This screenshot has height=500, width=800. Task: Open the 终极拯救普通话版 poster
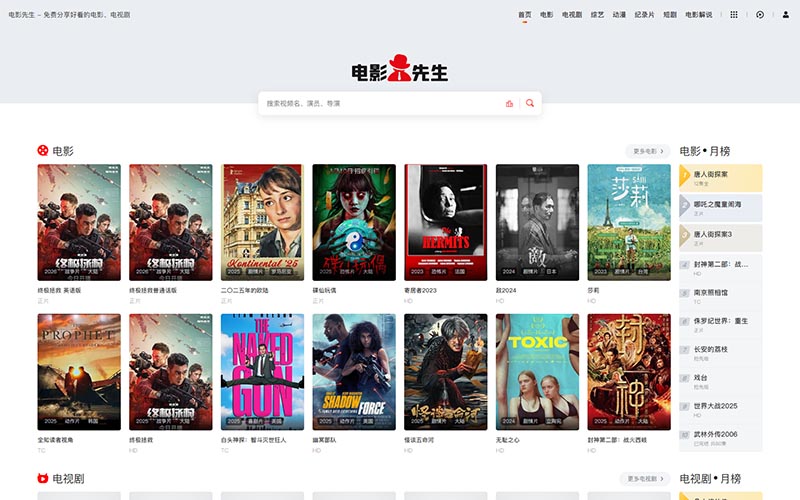[x=170, y=222]
